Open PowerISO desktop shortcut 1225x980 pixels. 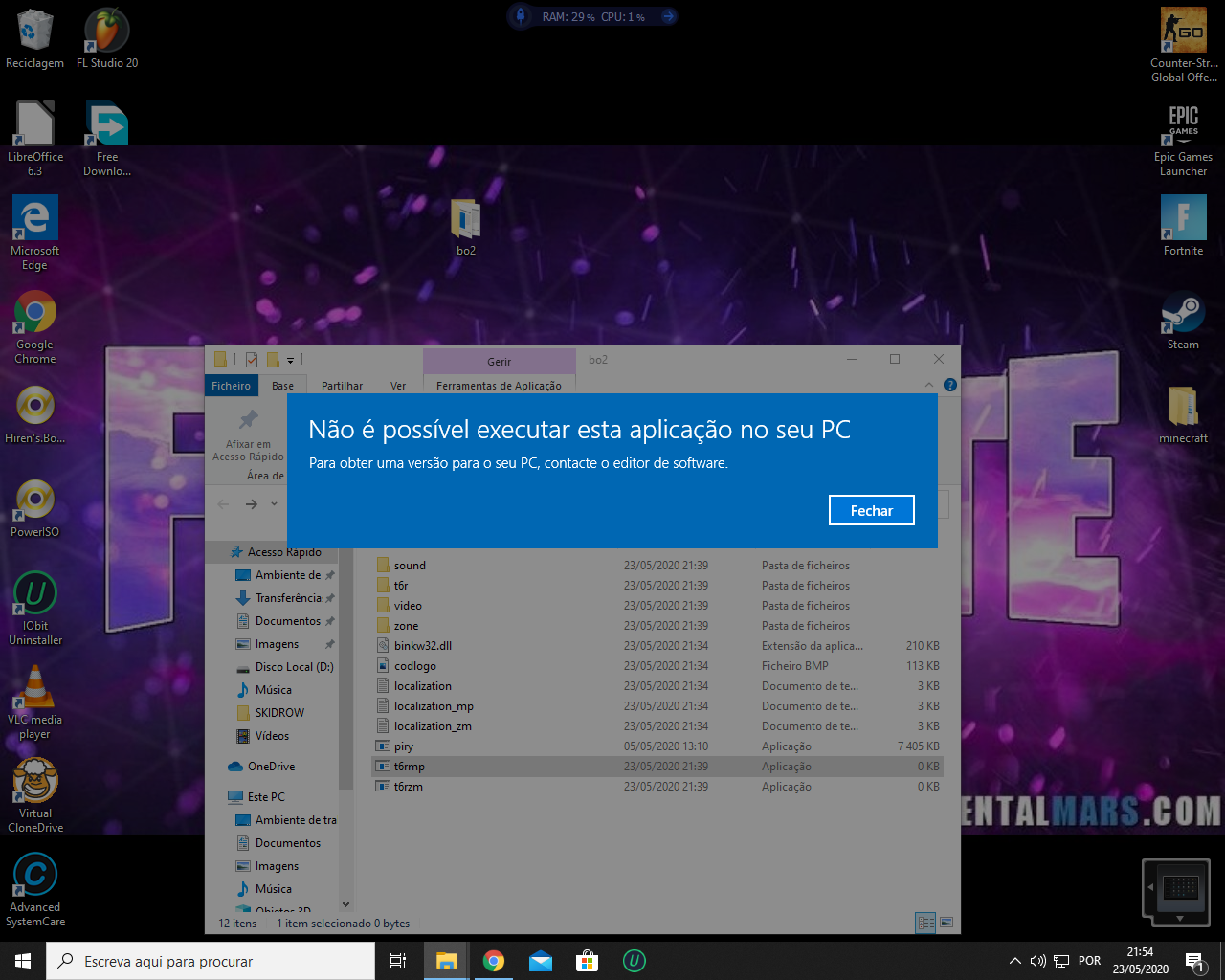coord(34,507)
